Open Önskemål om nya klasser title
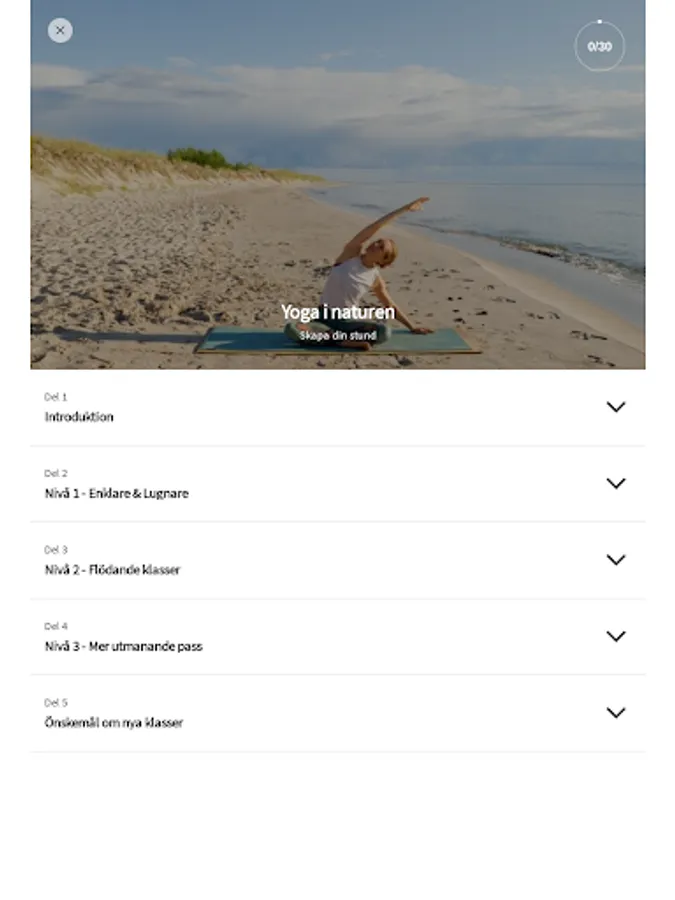675x900 pixels. pyautogui.click(x=114, y=723)
